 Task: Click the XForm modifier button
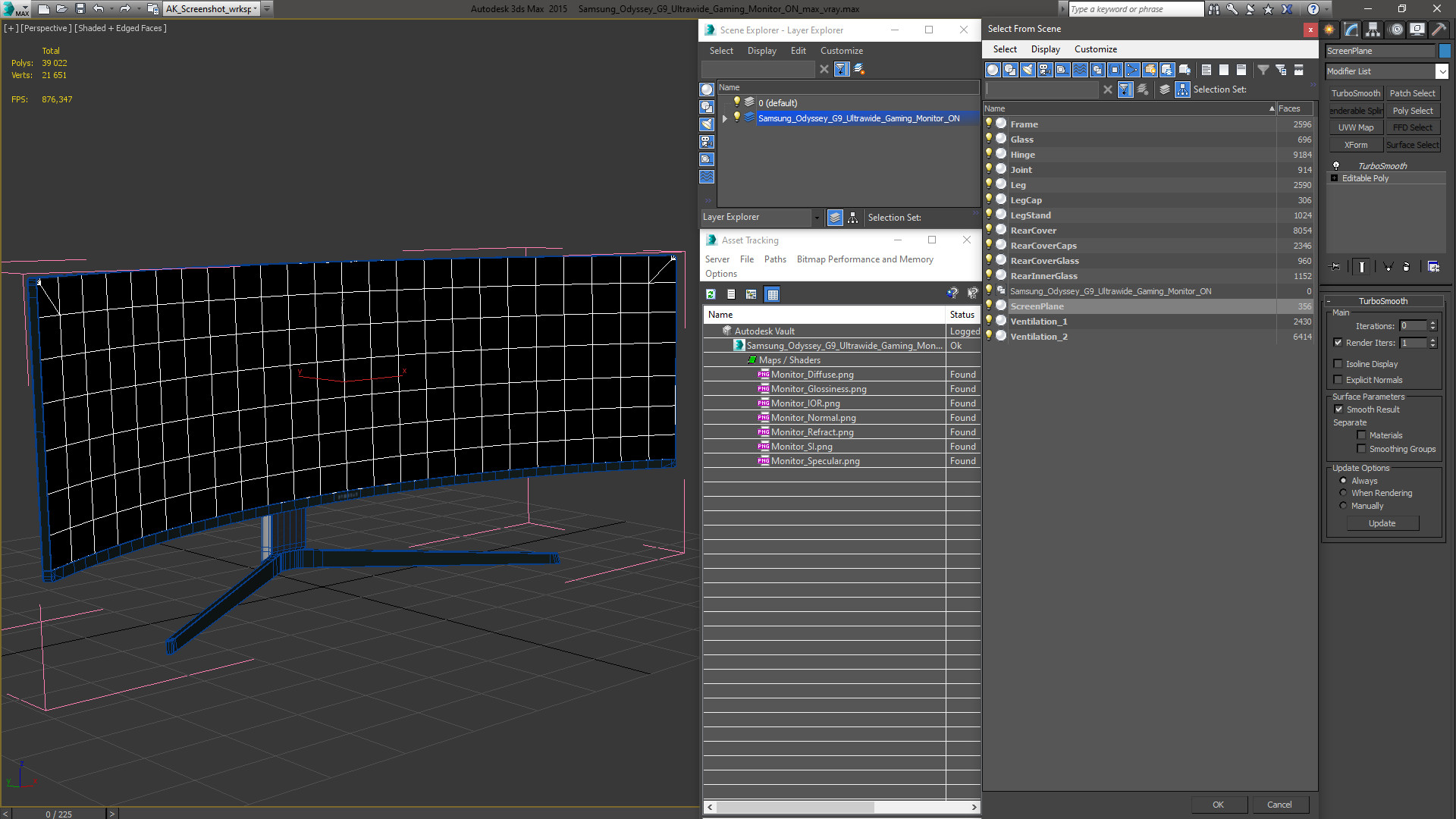(x=1355, y=145)
